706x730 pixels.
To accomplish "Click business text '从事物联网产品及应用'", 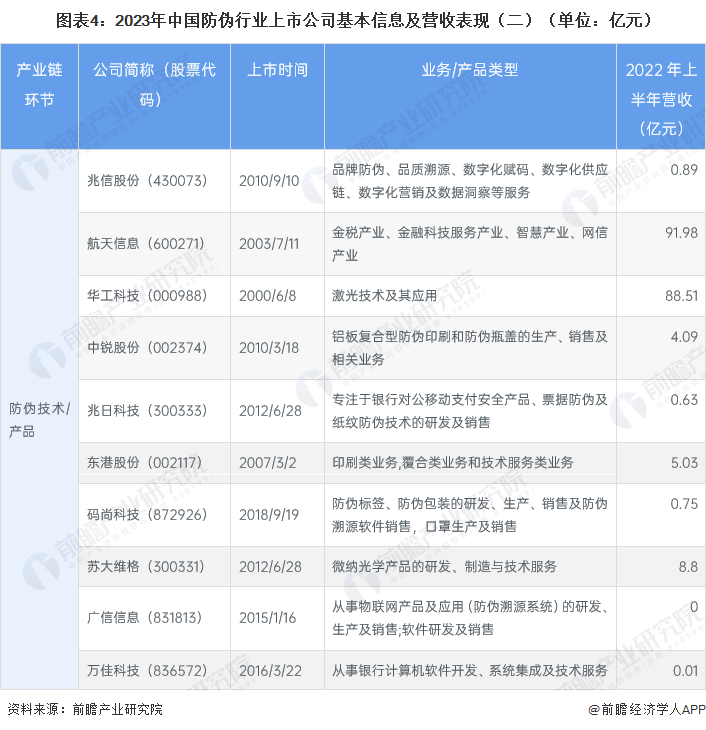I will tap(398, 607).
